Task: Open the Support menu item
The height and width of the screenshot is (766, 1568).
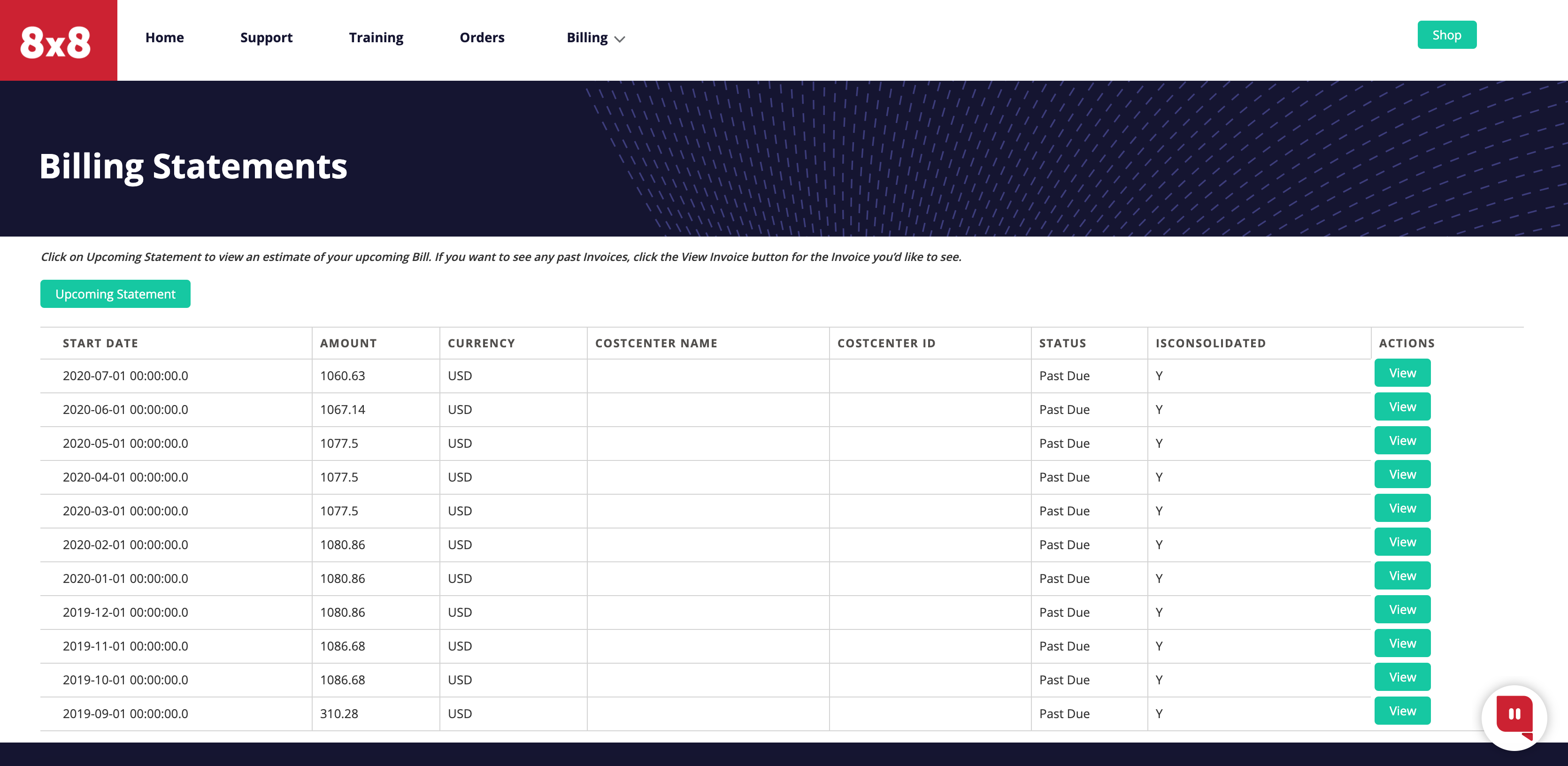Action: (266, 38)
